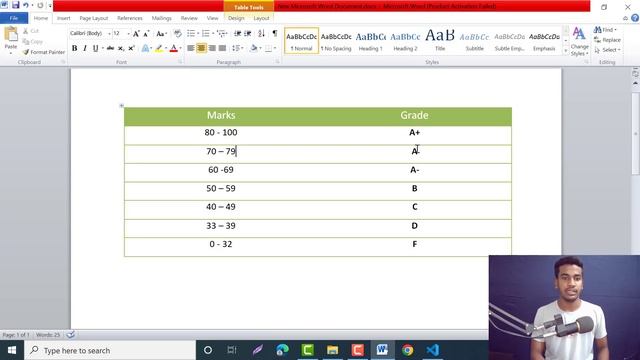Apply superscript formatting

click(x=131, y=48)
